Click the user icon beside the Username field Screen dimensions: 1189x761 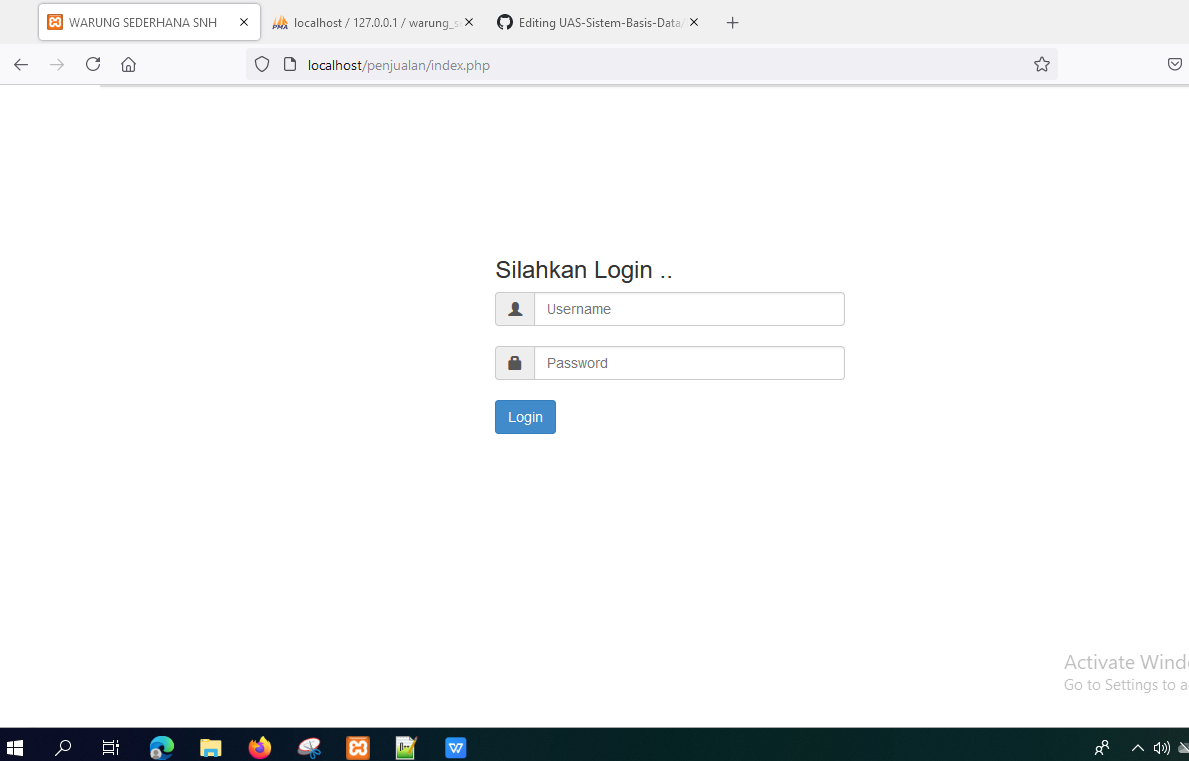[x=515, y=308]
